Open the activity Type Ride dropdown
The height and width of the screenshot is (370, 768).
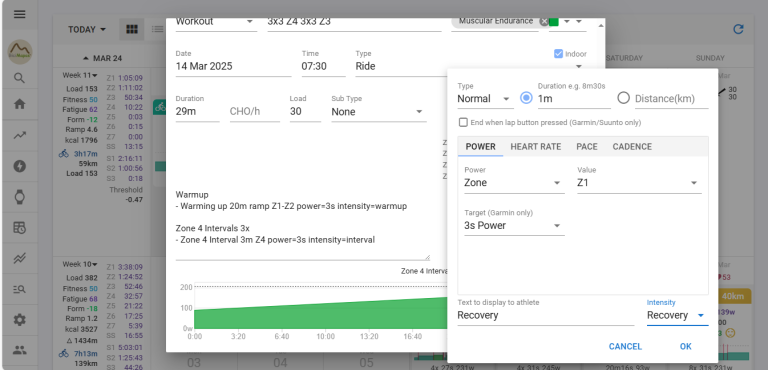[x=471, y=66]
